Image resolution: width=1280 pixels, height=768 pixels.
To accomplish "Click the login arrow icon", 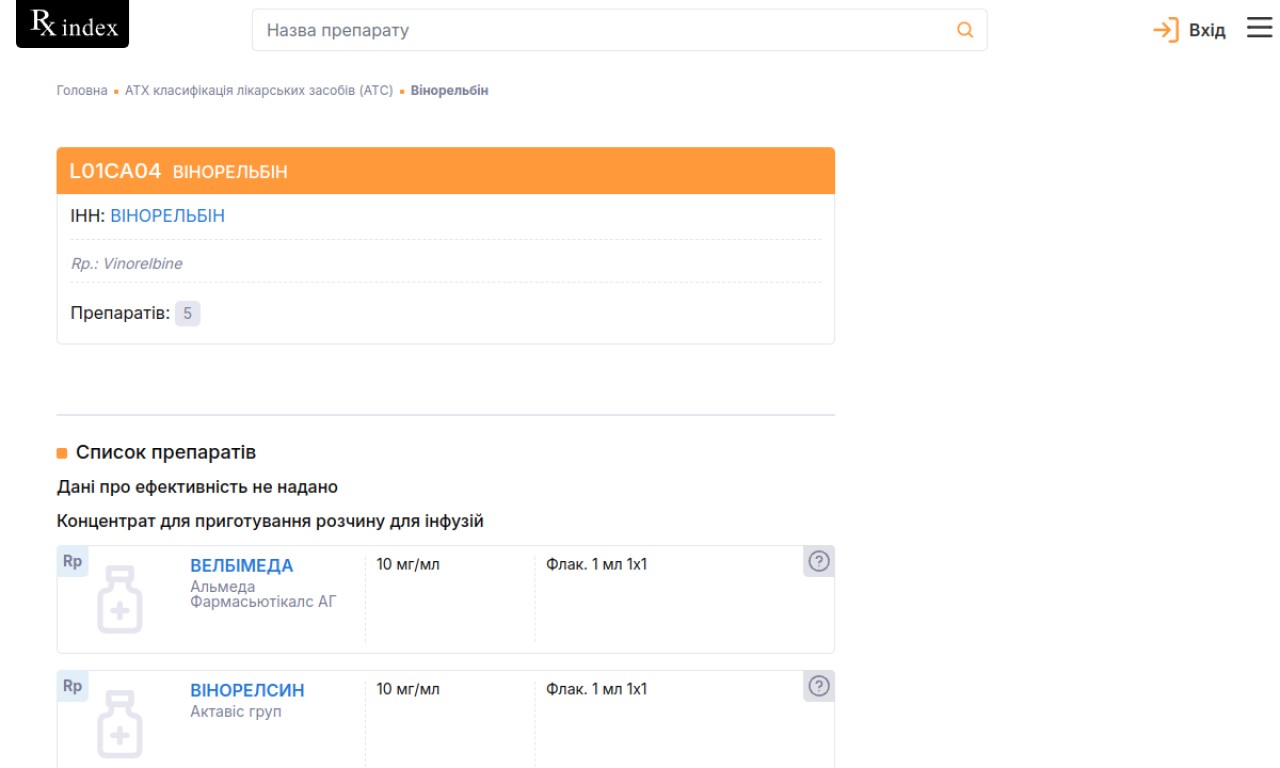I will pos(1166,30).
